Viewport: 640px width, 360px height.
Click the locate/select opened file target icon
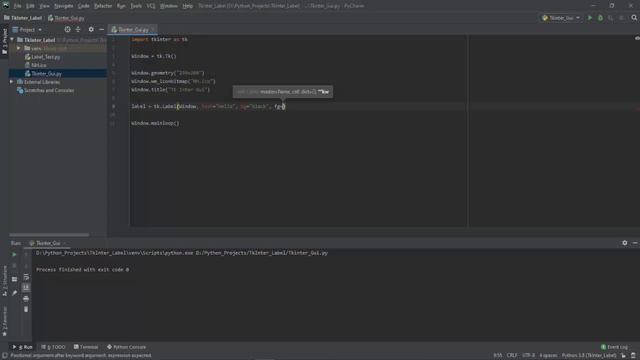[x=67, y=29]
